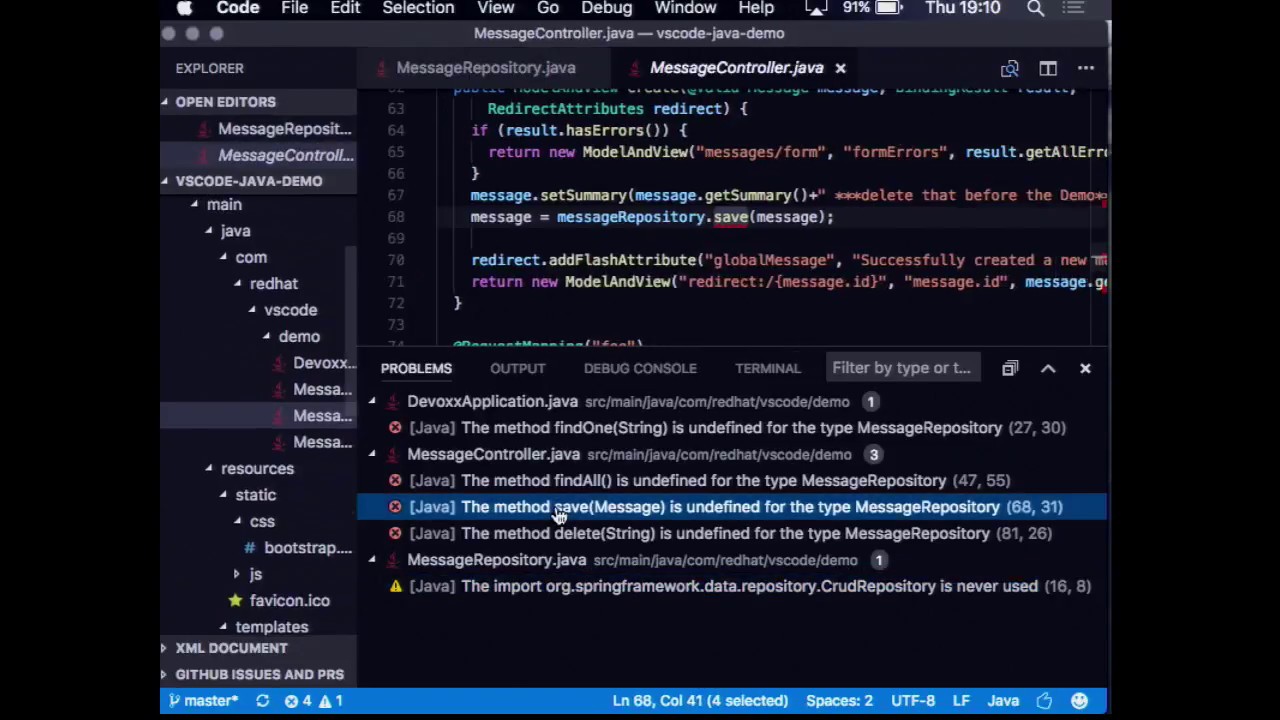Expand the XML Document section
Viewport: 1280px width, 720px height.
(x=231, y=648)
